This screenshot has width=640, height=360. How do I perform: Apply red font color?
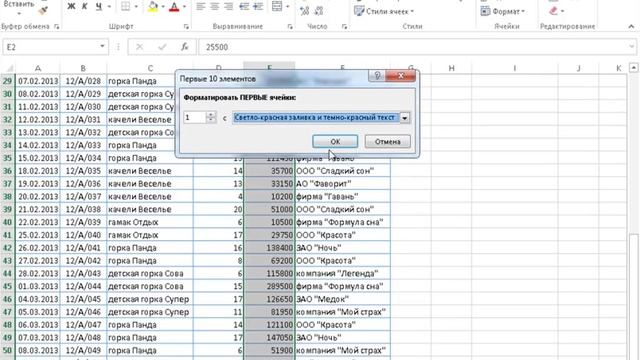174,7
